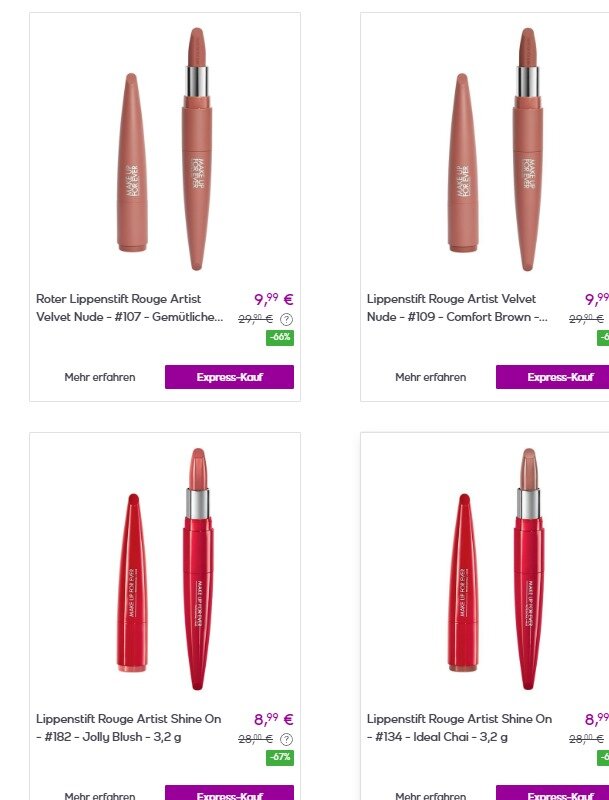
Task: Open the #109 Comfort Brown lipstick image
Action: point(496,150)
